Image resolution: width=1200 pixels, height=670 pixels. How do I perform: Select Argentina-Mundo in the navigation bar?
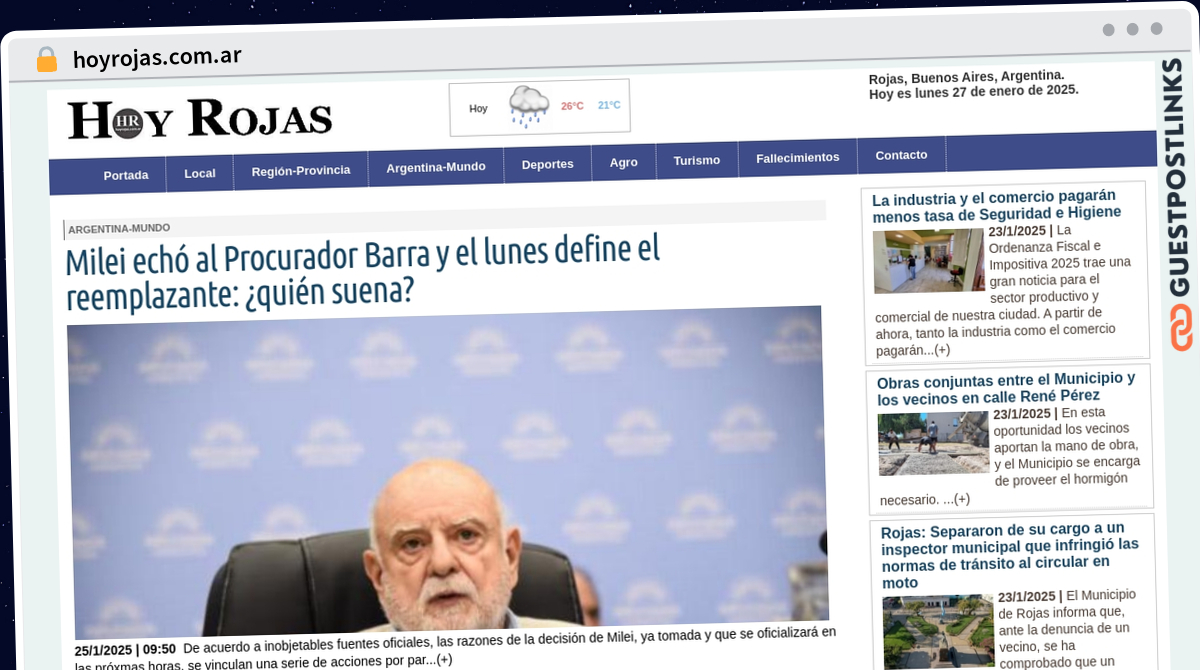(x=436, y=167)
